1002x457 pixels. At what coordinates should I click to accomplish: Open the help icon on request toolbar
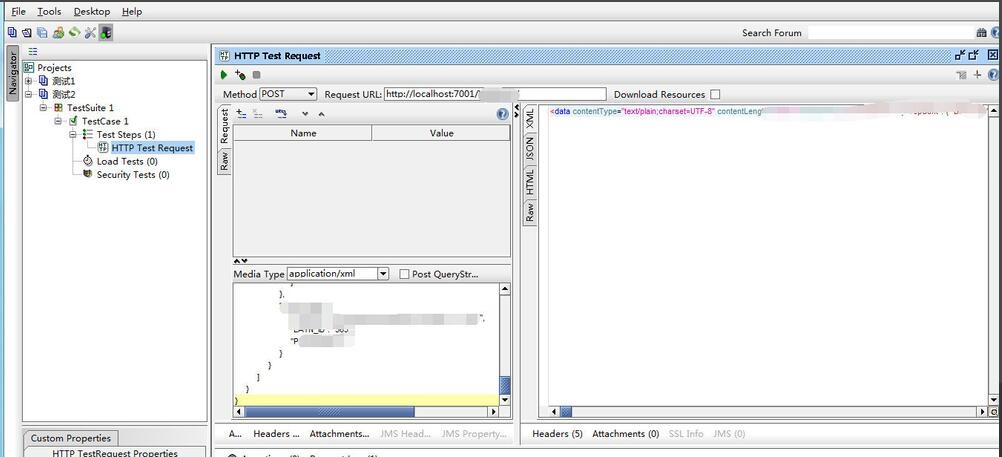994,75
